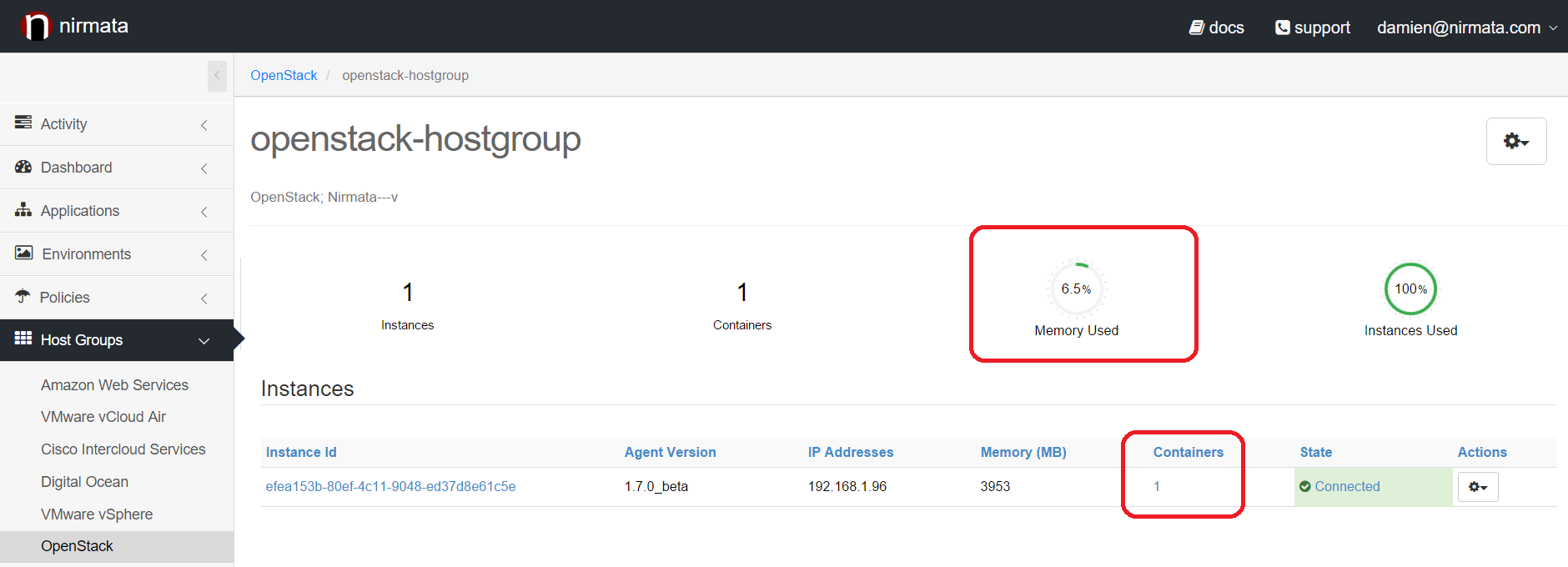
Task: Go to OpenStack breadcrumb link
Action: pyautogui.click(x=284, y=76)
